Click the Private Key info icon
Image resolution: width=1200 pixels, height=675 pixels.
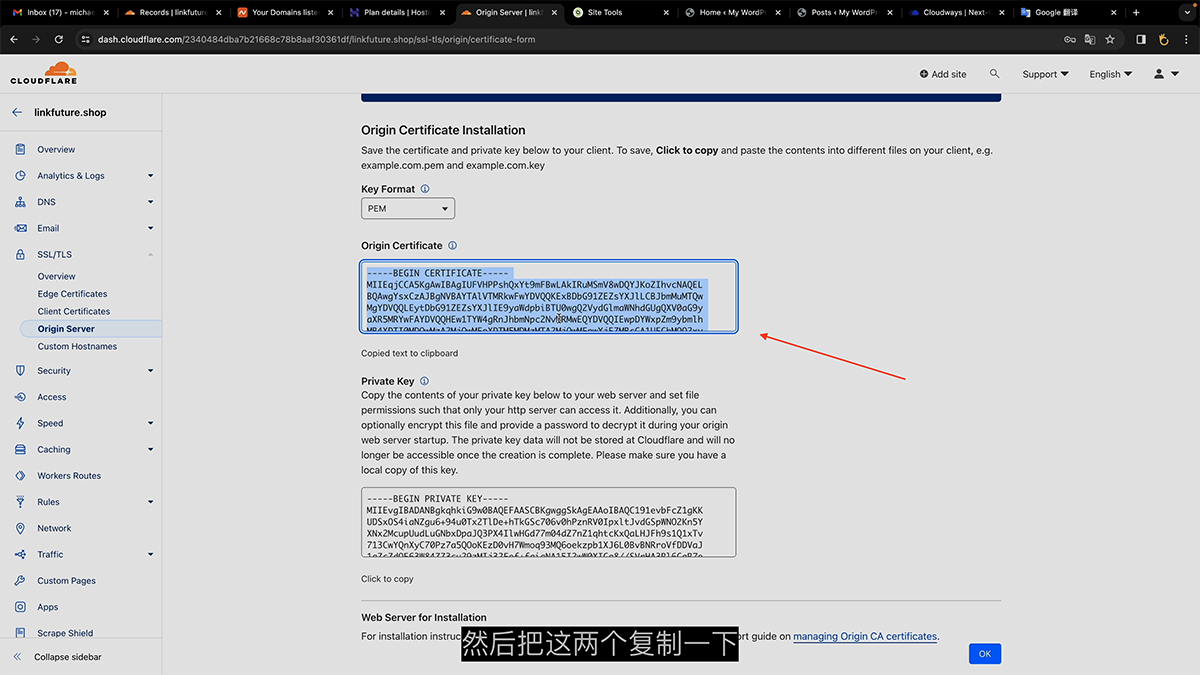point(424,381)
